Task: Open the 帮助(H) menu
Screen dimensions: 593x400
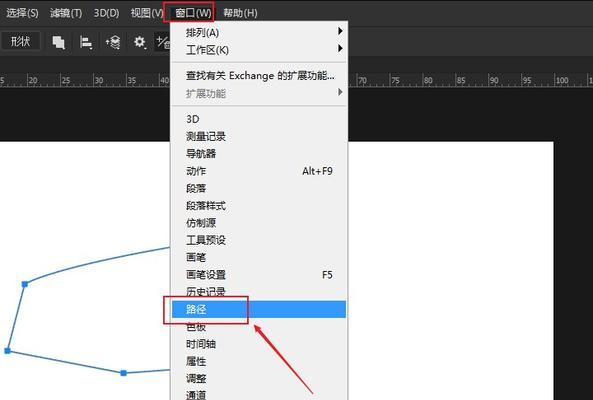Action: click(240, 13)
